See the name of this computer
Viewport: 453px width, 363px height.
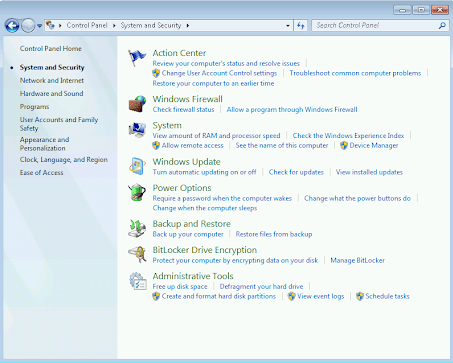tap(282, 145)
